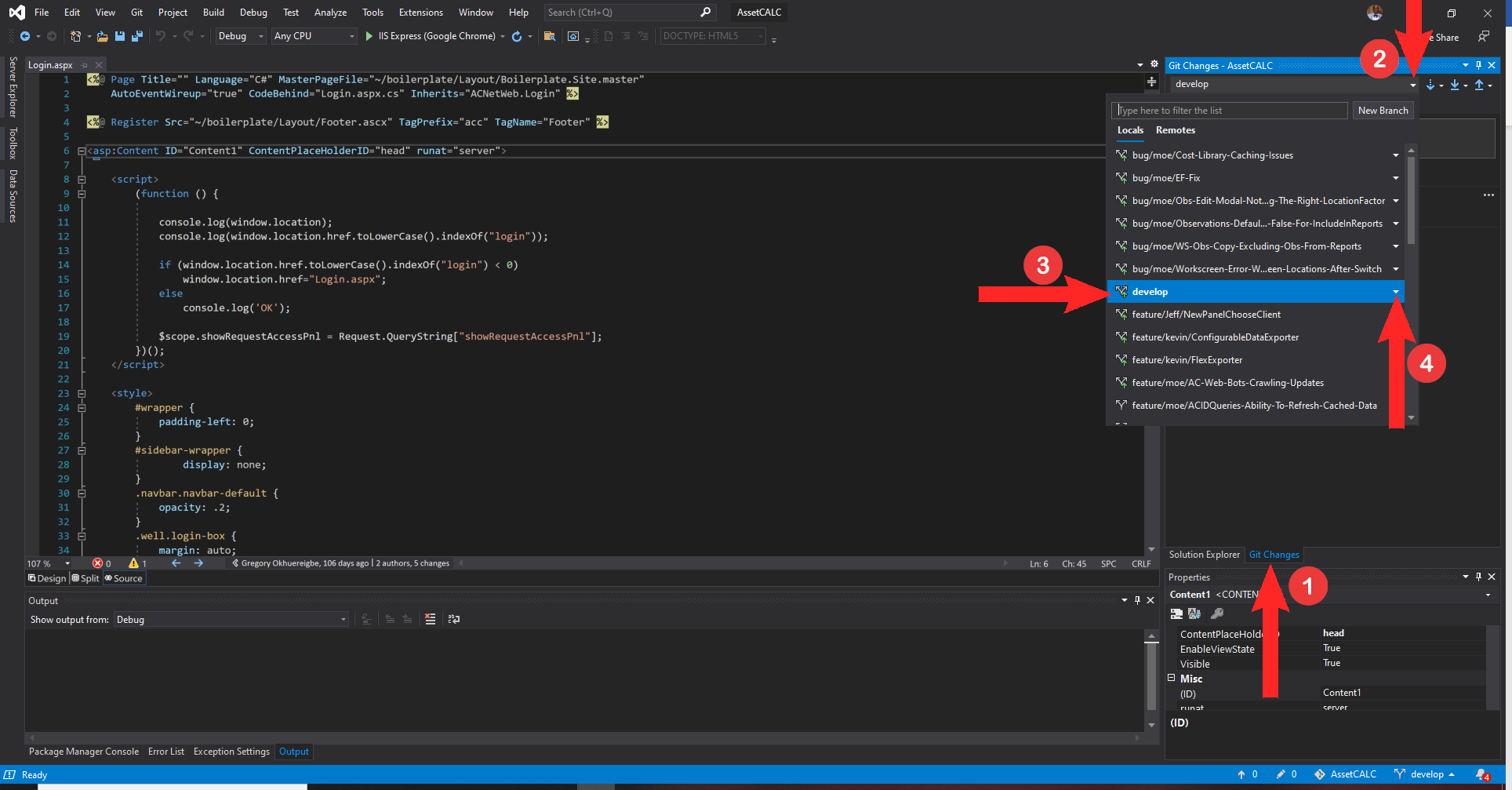Open the Show output from dropdown

[x=231, y=620]
